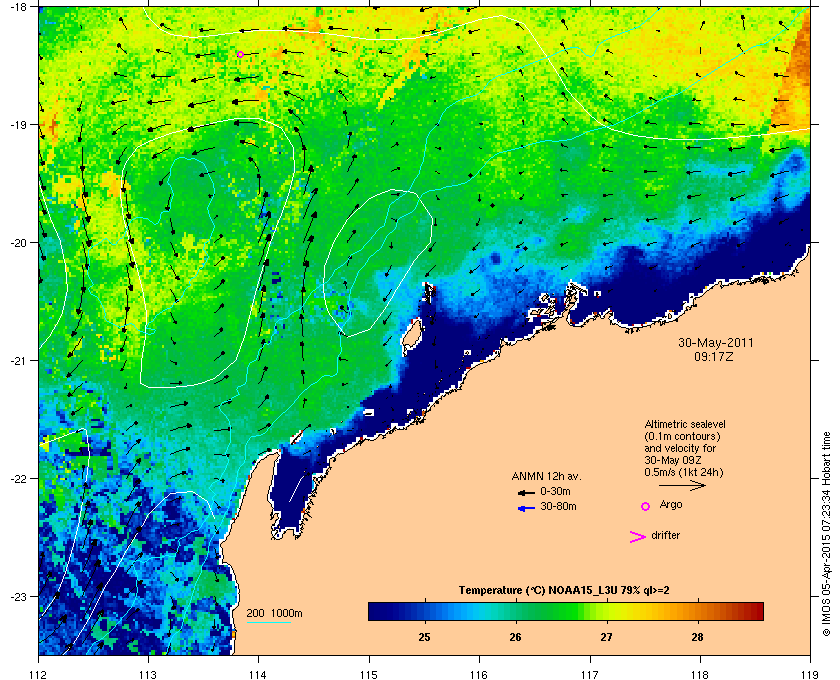Click the time label 09:17Z
Image resolution: width=840 pixels, height=680 pixels.
click(x=714, y=356)
